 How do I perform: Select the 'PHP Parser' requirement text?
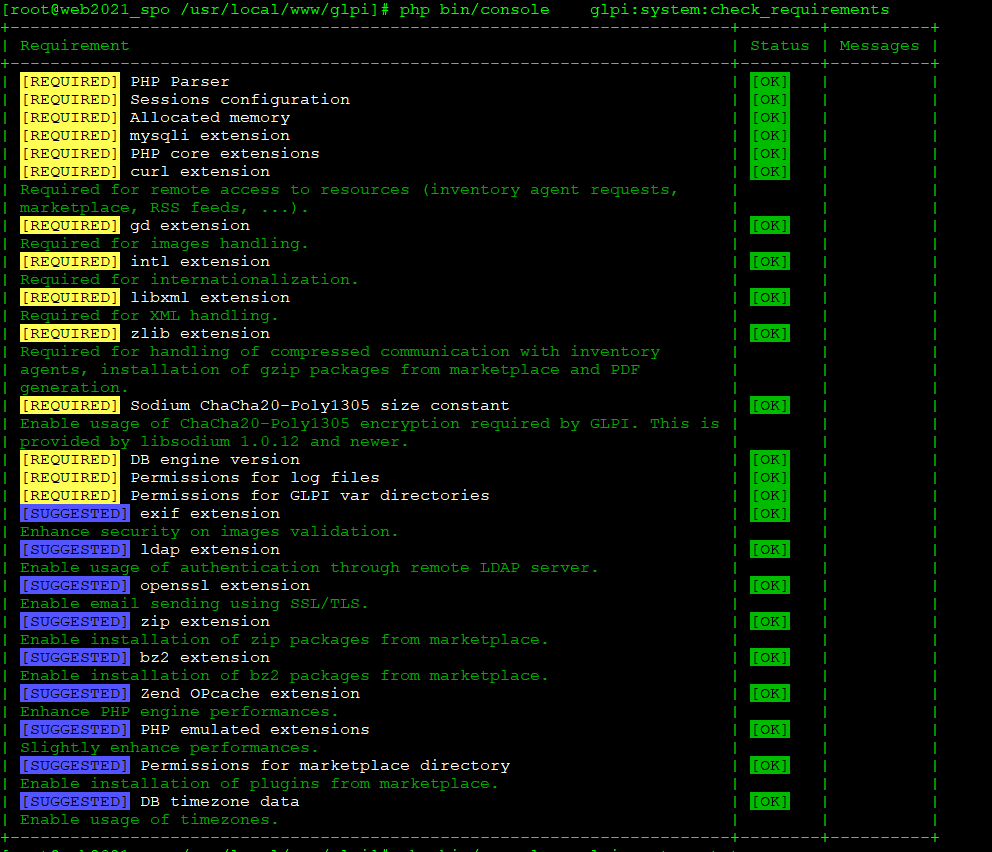[180, 82]
